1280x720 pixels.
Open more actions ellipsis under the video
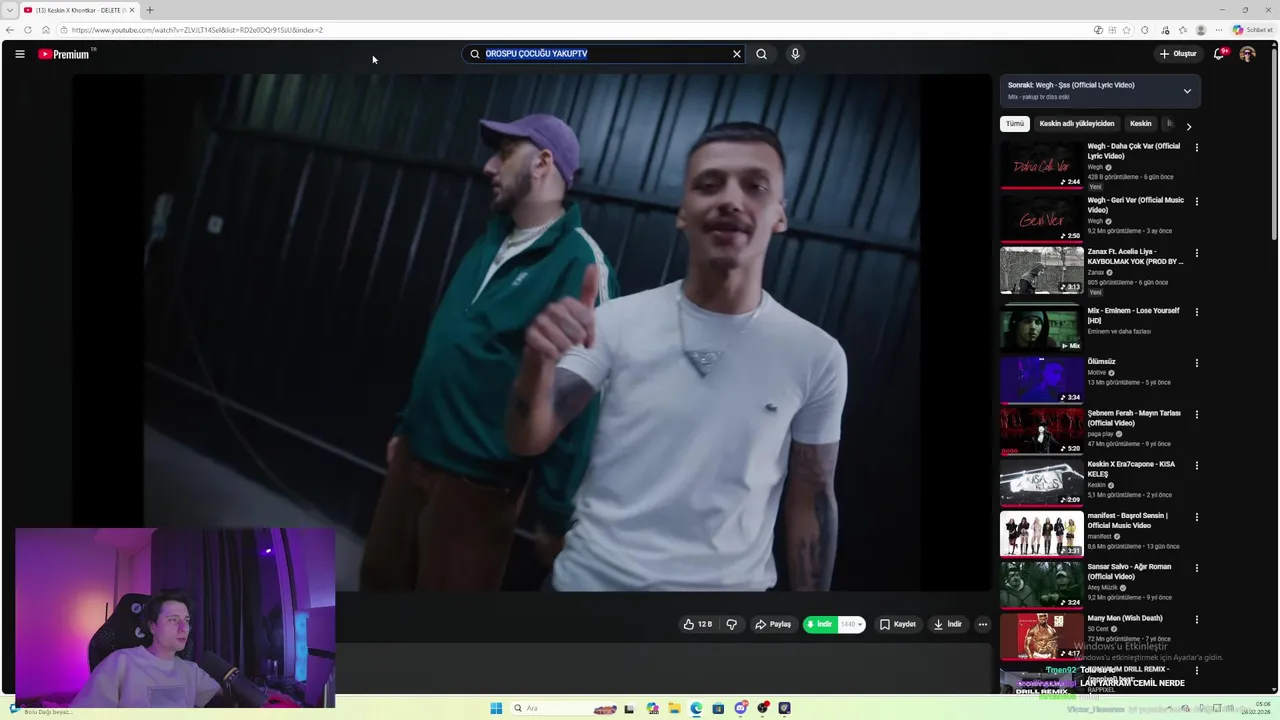click(x=983, y=624)
